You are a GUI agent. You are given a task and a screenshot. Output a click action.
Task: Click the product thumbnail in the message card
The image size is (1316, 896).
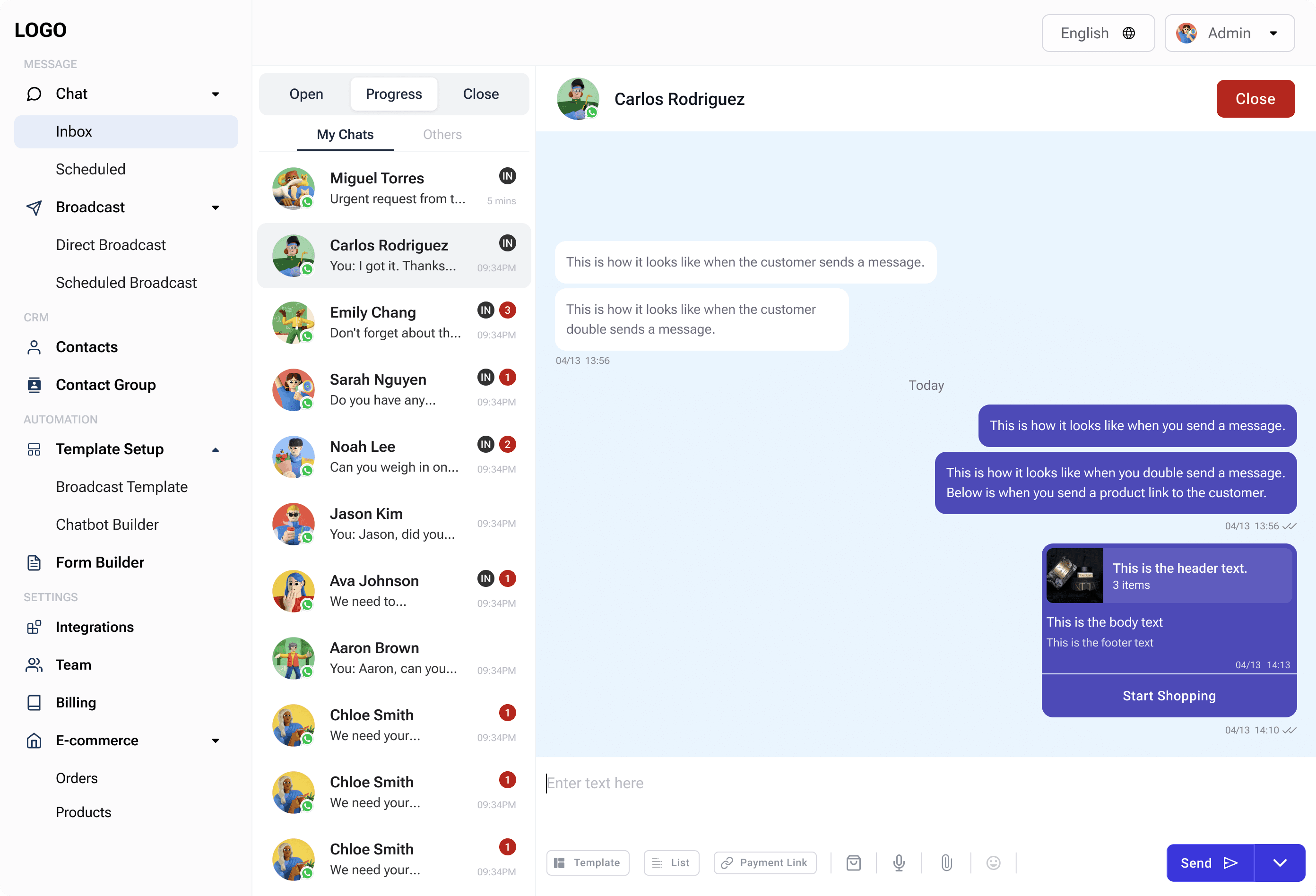pyautogui.click(x=1074, y=575)
